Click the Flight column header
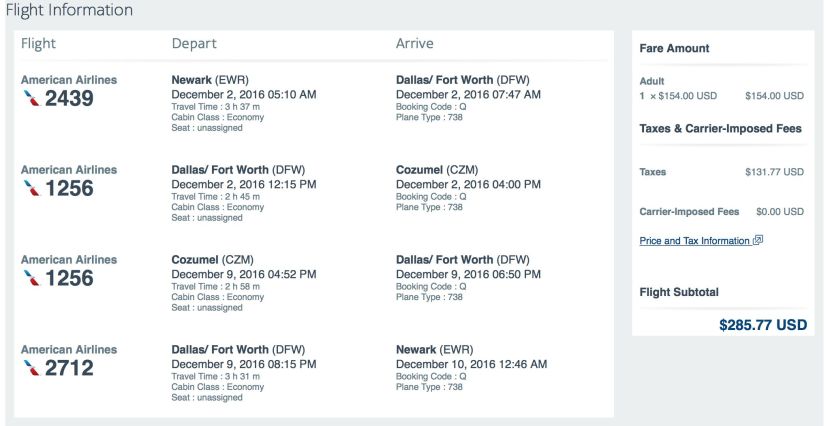Image resolution: width=830 pixels, height=426 pixels. (x=38, y=43)
